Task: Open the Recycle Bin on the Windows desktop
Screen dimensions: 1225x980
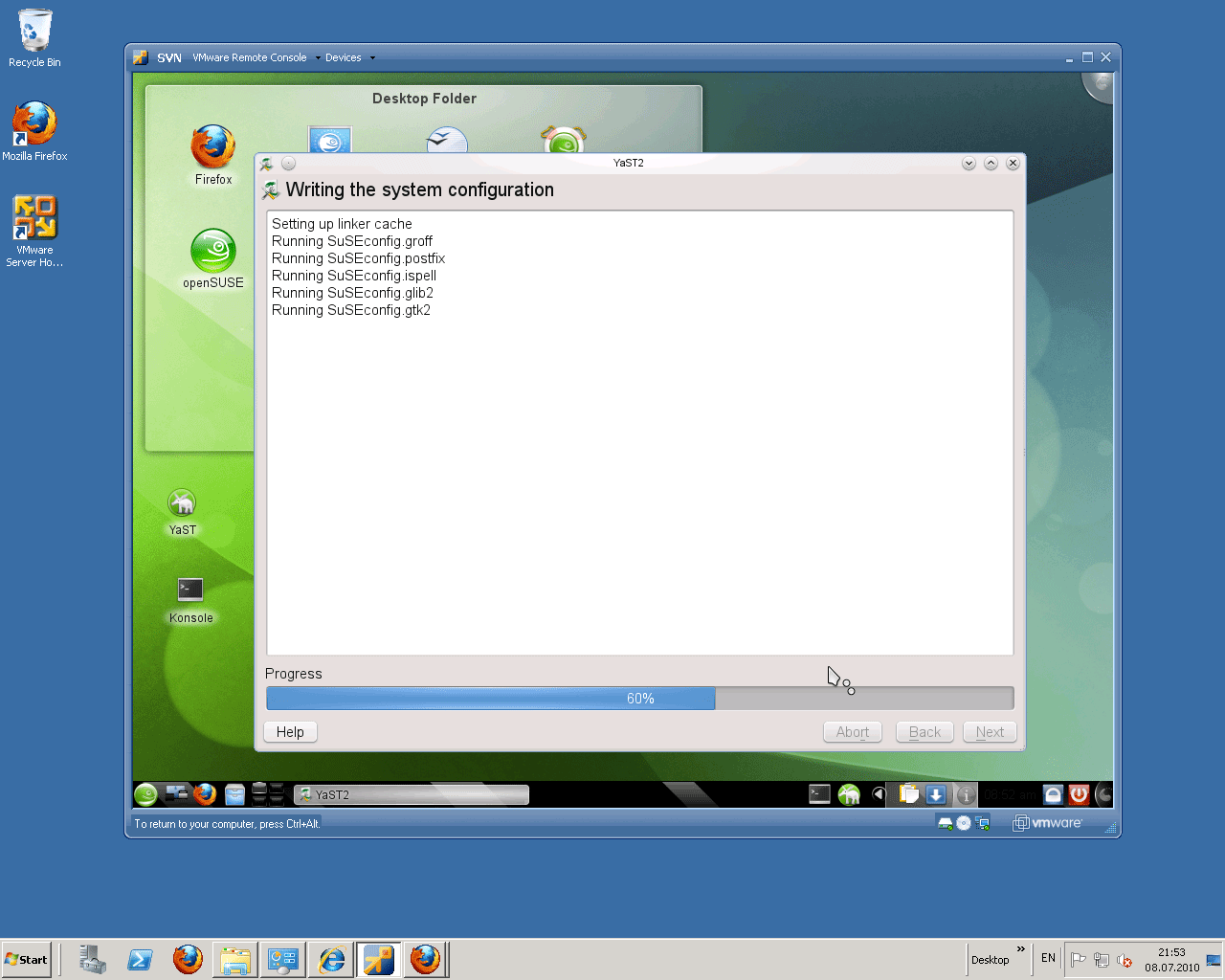Action: (34, 38)
